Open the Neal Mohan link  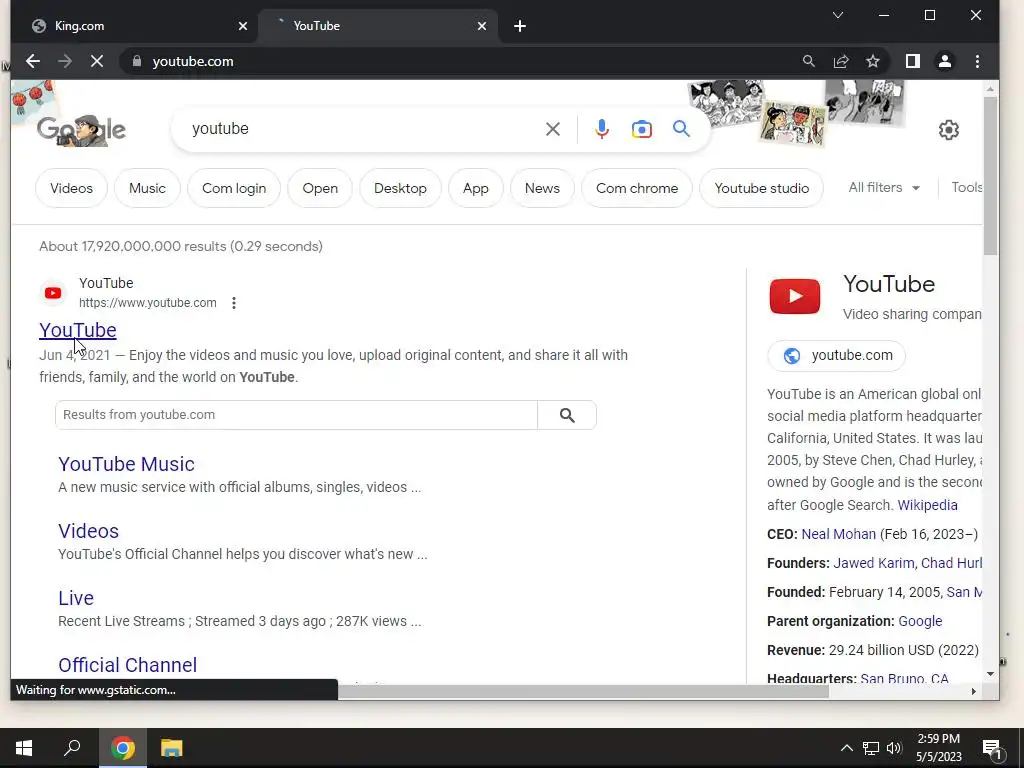point(839,534)
